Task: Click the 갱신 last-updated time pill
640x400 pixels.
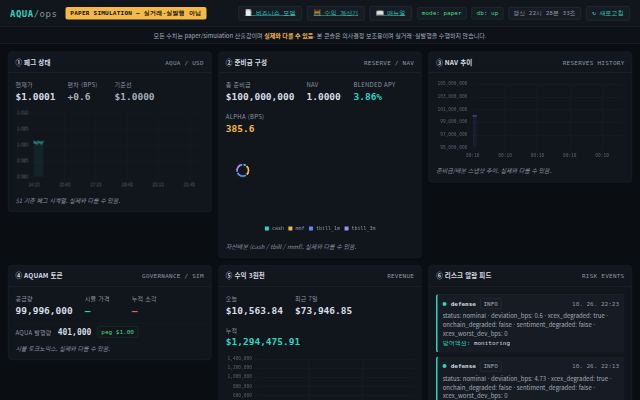Action: pyautogui.click(x=544, y=13)
